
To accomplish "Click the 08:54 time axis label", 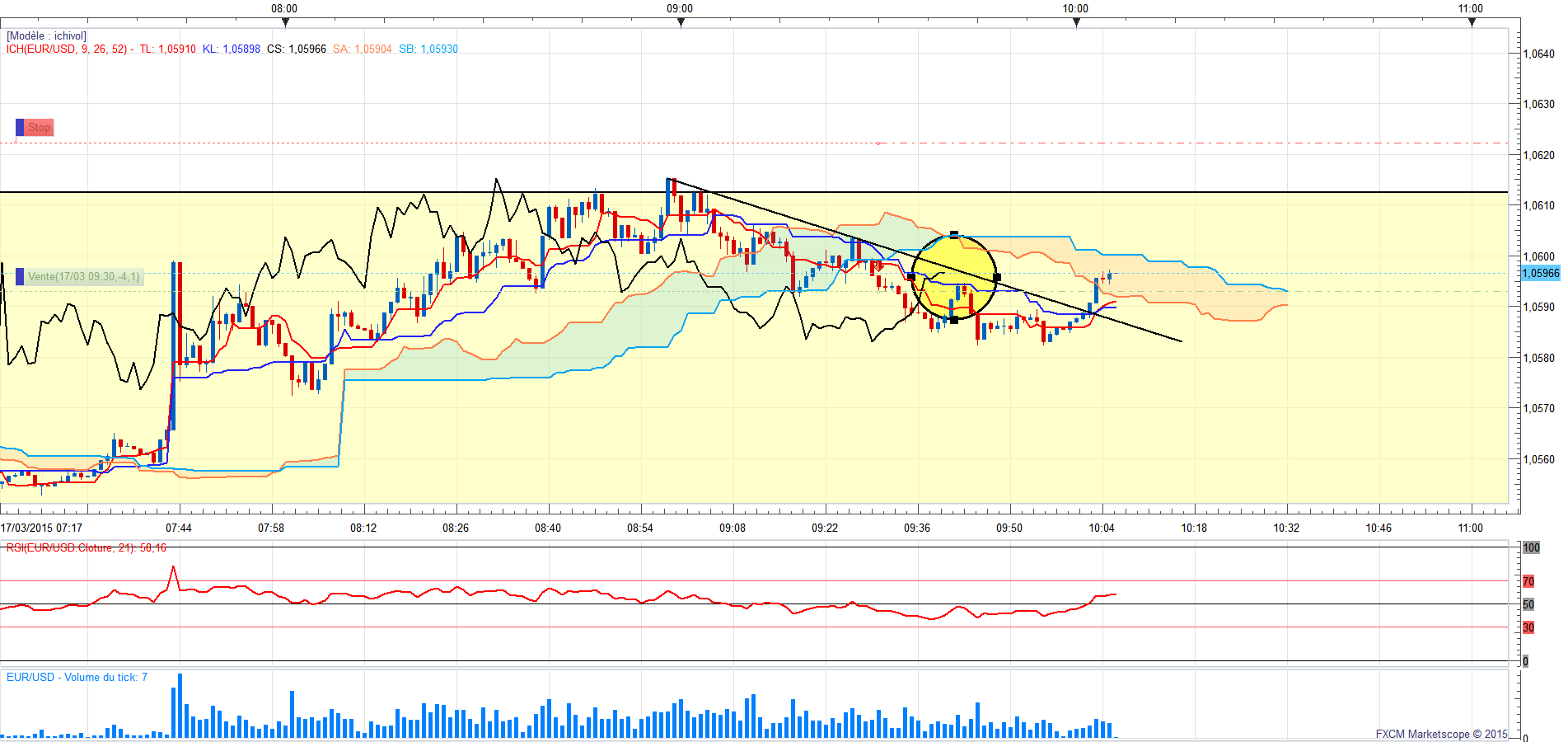I will click(640, 528).
